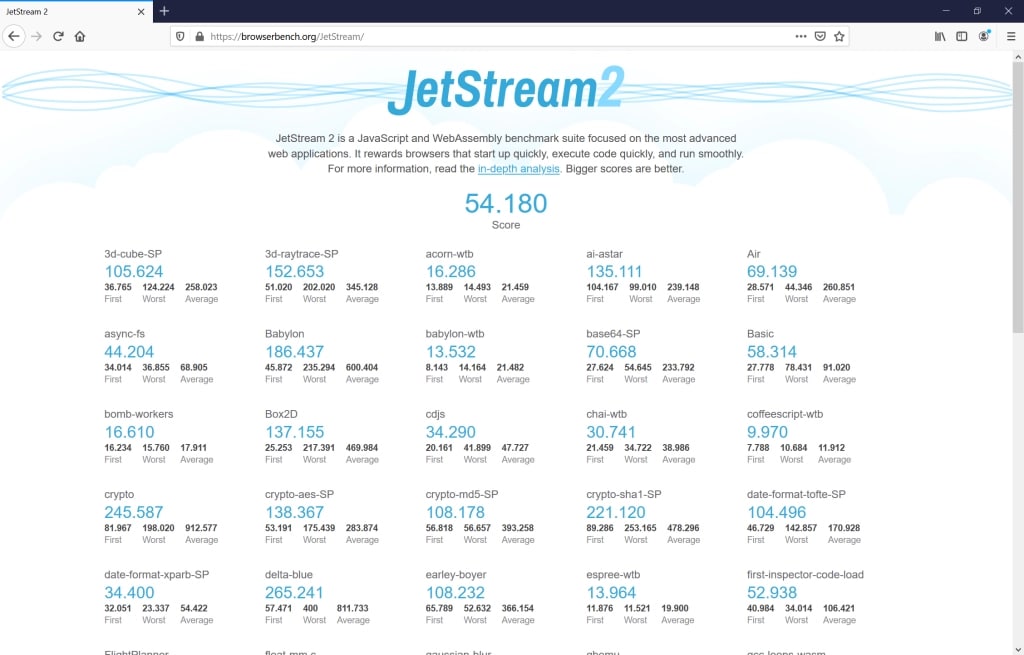View site security padlock details
This screenshot has height=655, width=1024.
coord(200,37)
